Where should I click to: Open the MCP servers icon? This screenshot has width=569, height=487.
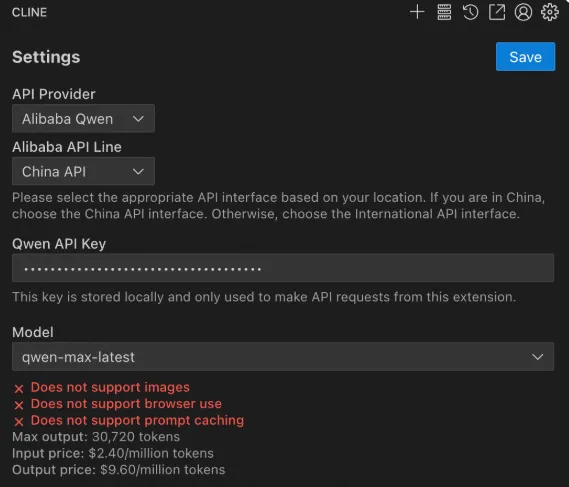(x=444, y=12)
